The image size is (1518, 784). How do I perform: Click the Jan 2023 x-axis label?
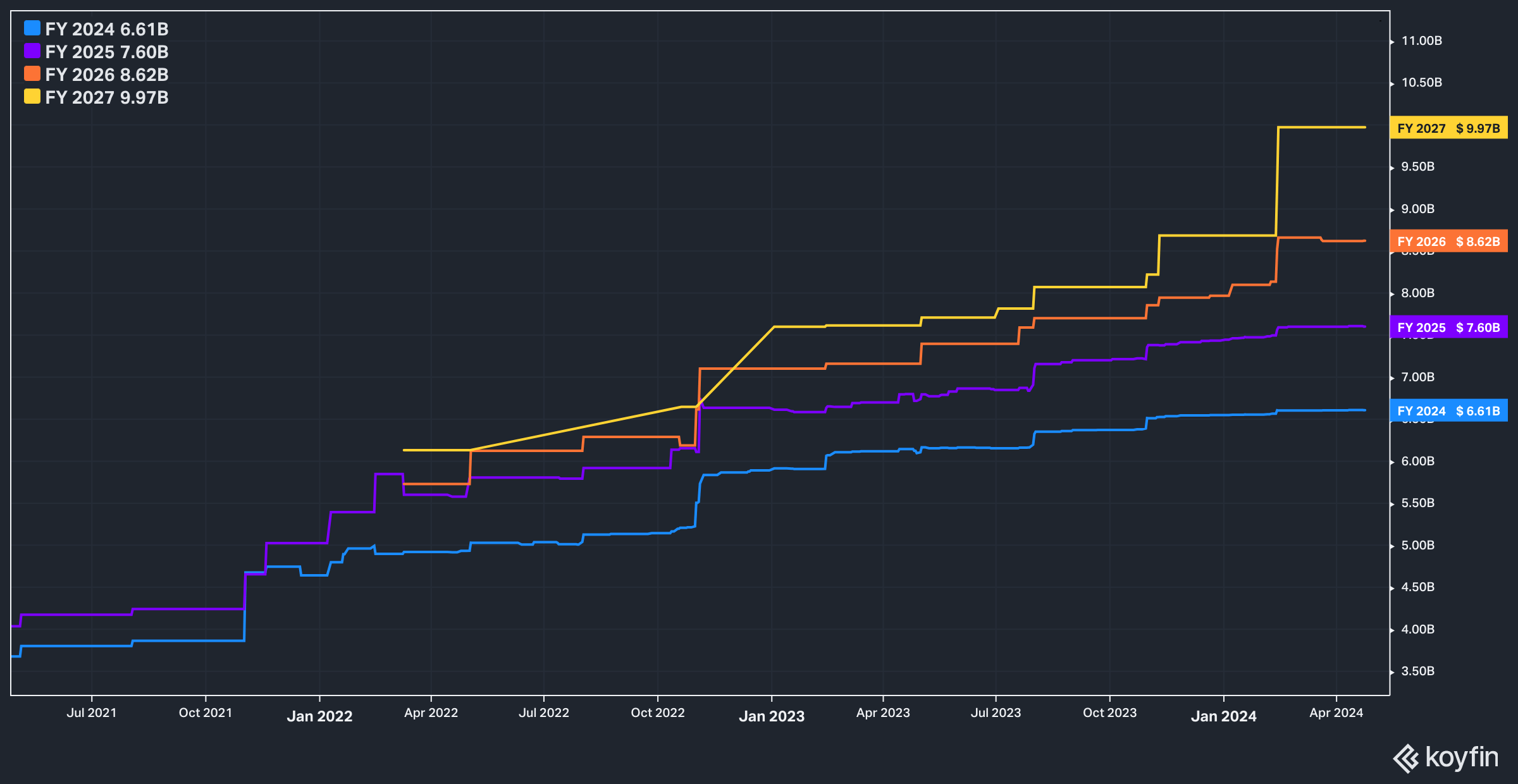[772, 716]
